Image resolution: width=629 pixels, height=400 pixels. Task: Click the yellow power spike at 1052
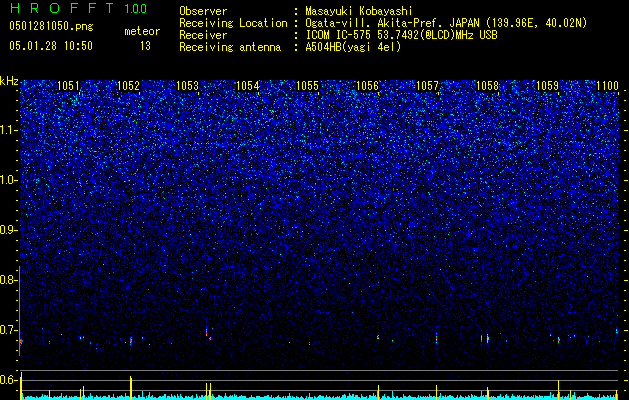[x=131, y=388]
